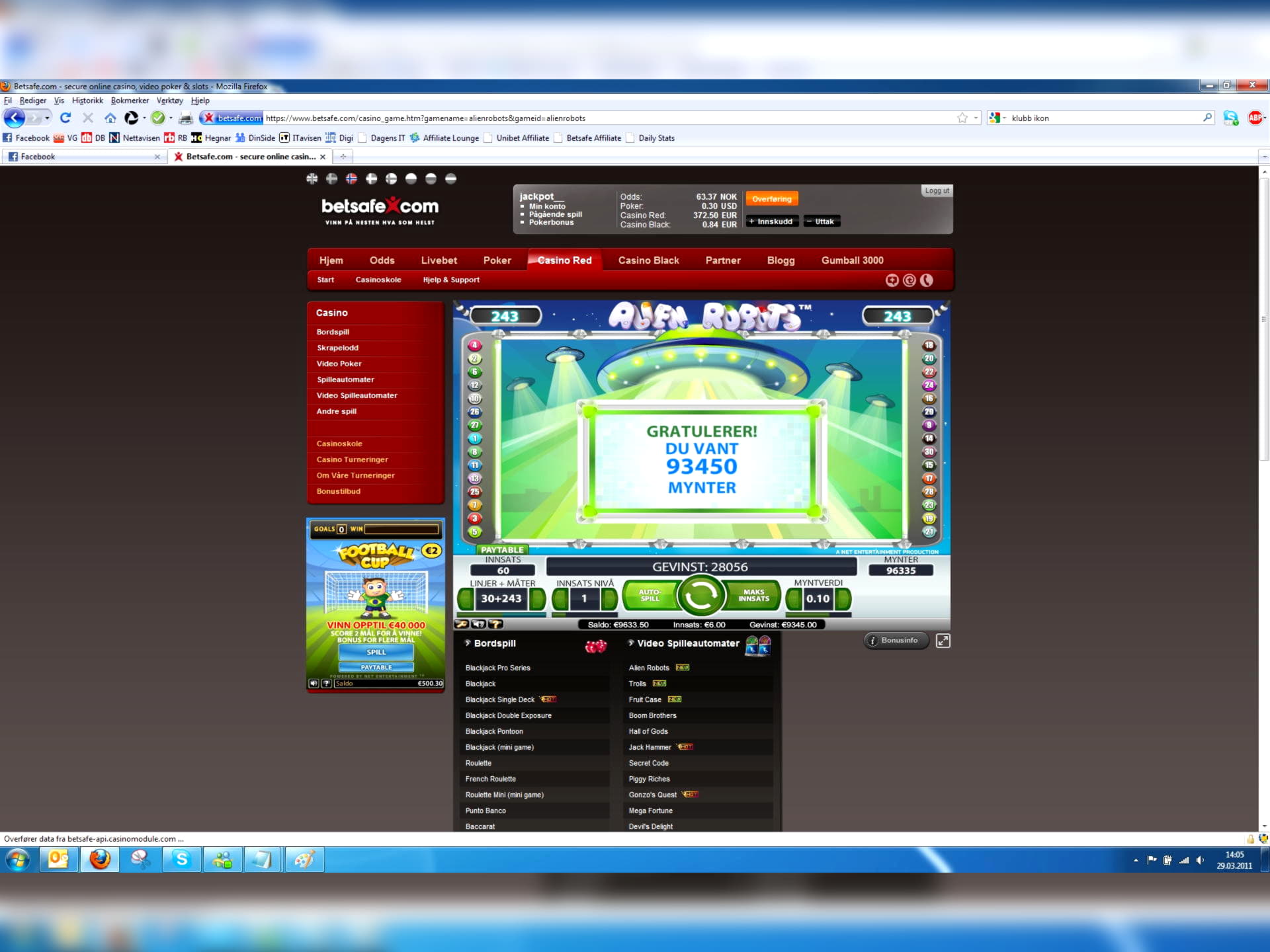Viewport: 1270px width, 952px height.
Task: Open the URL bar history dropdown arrow
Action: 976,118
